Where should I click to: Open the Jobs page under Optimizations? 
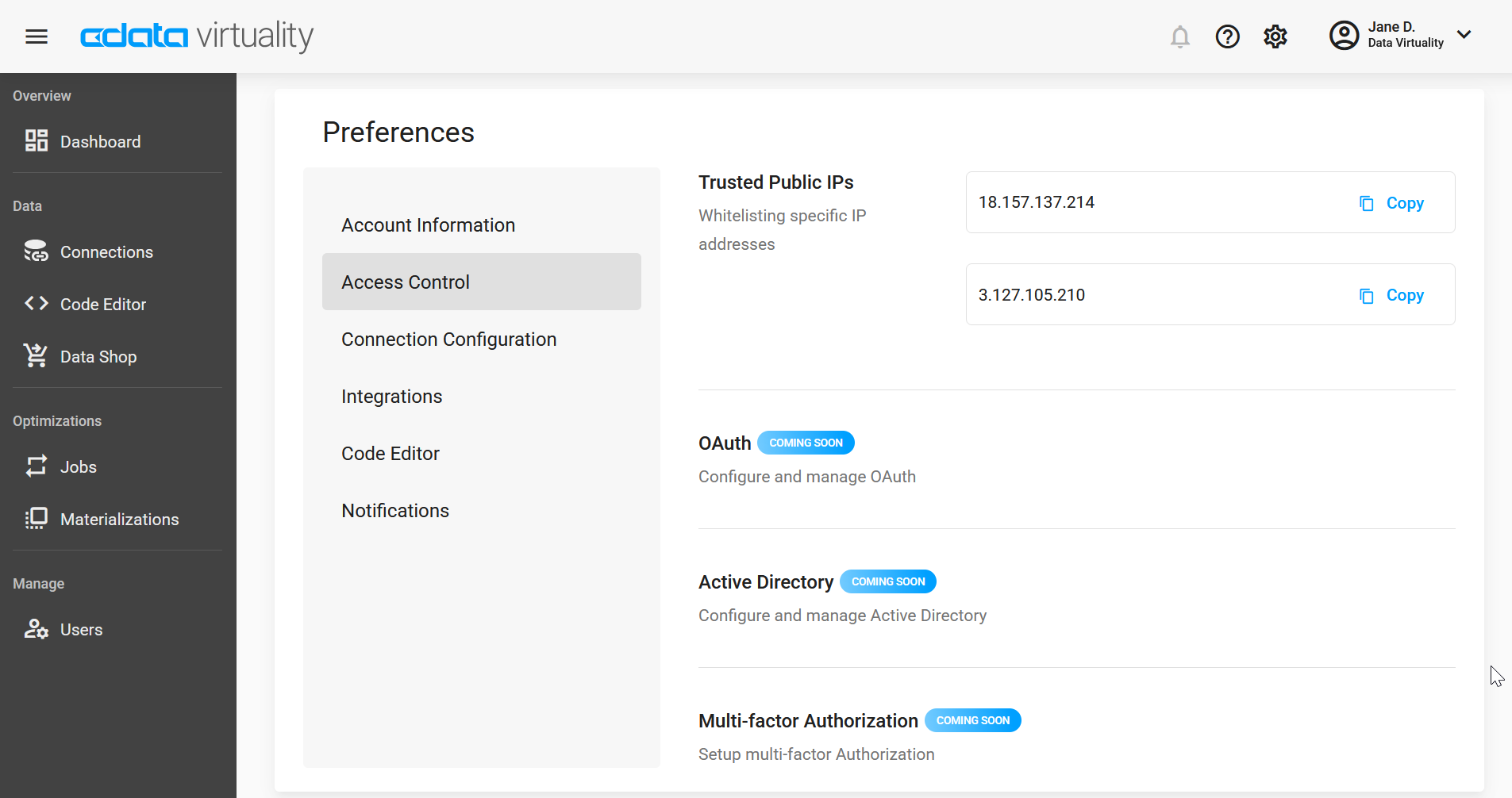coord(78,466)
